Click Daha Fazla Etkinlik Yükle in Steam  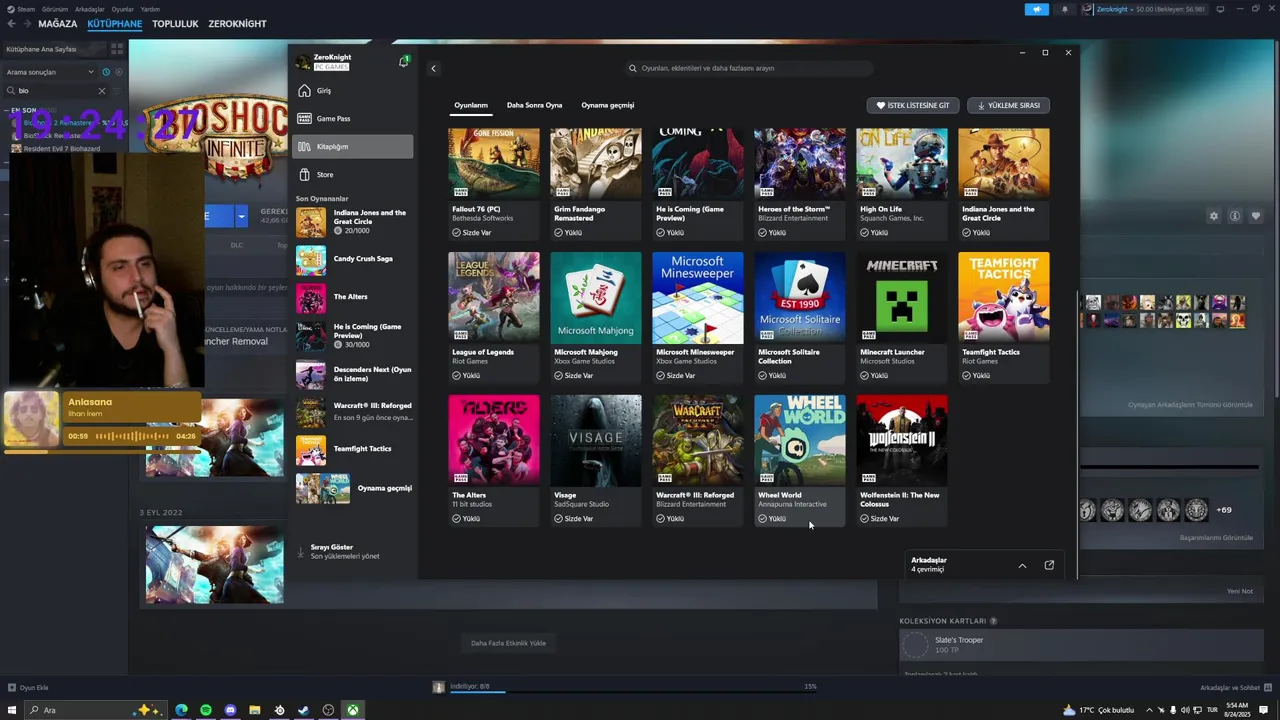[x=508, y=643]
